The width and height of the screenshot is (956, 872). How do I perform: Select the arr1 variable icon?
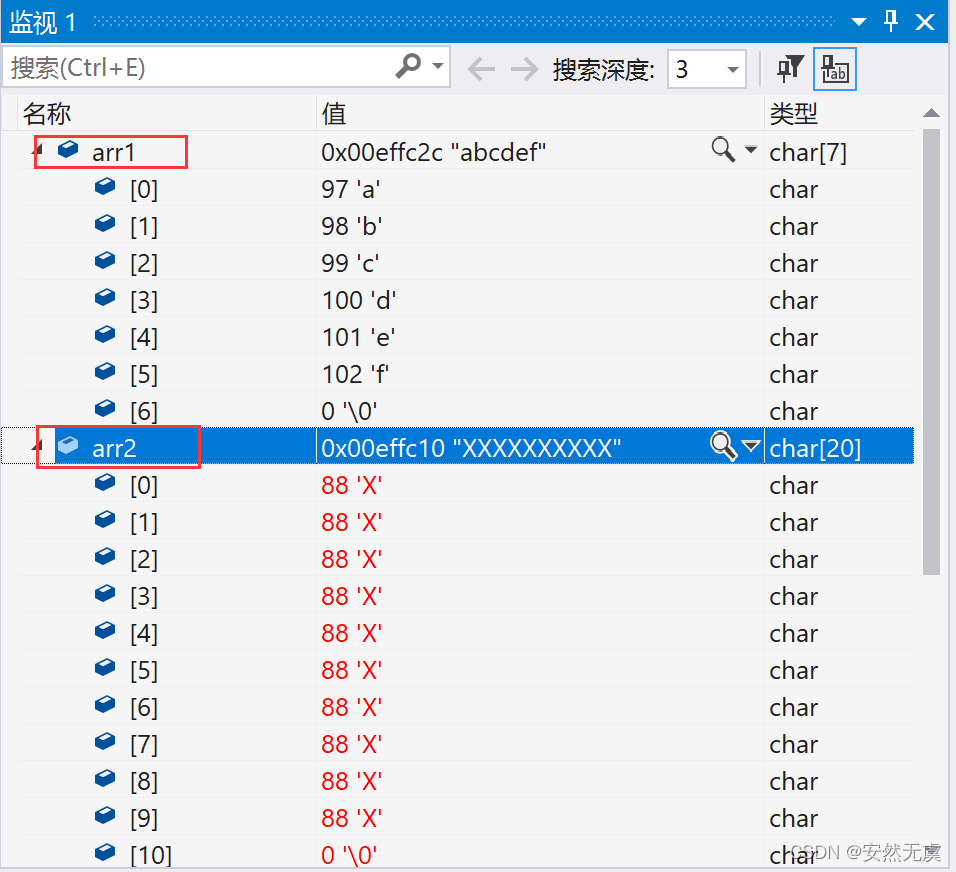pyautogui.click(x=68, y=149)
